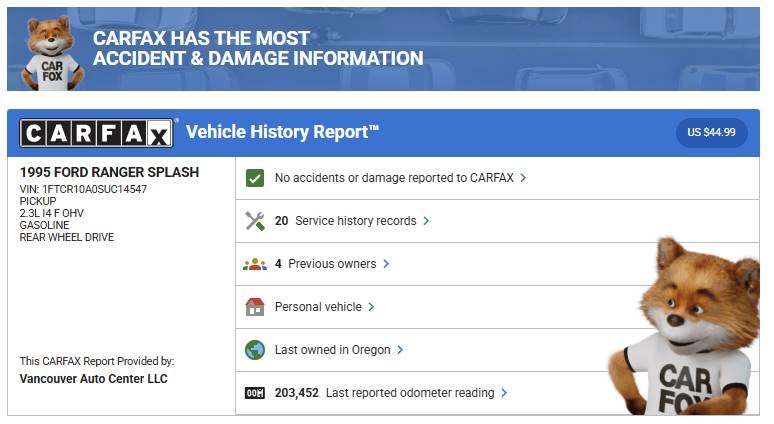Expand chevron beside Last owned in Oregon
Screen dimensions: 774x424
[x=400, y=350]
